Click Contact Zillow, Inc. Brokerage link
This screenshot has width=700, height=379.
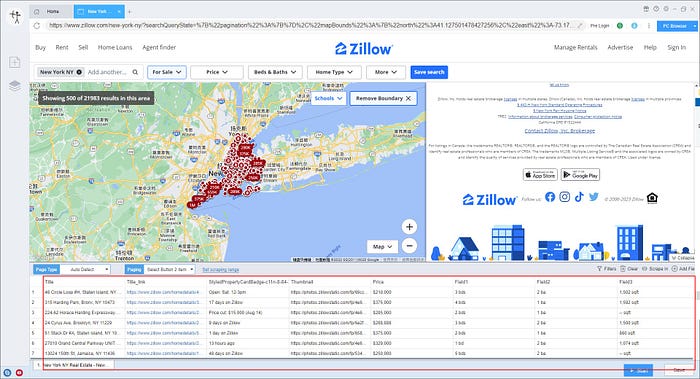point(559,131)
